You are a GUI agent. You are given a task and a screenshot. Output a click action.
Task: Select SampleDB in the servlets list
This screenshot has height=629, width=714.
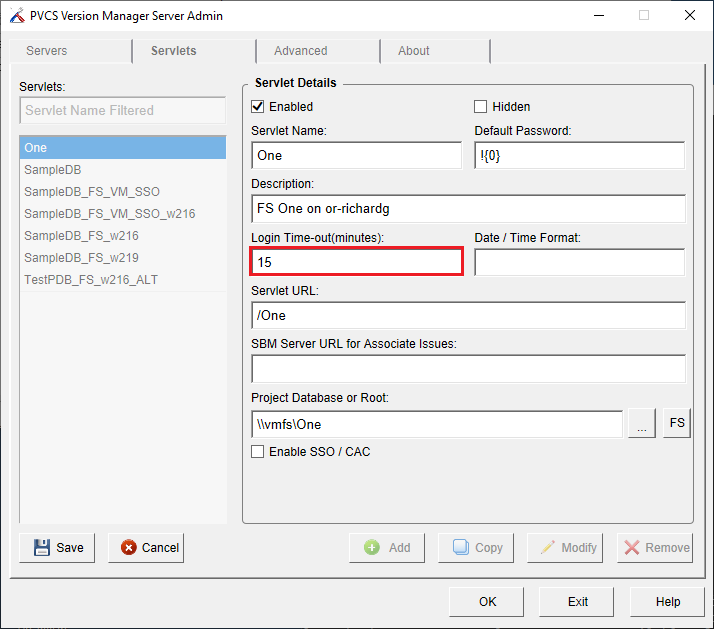coord(122,170)
